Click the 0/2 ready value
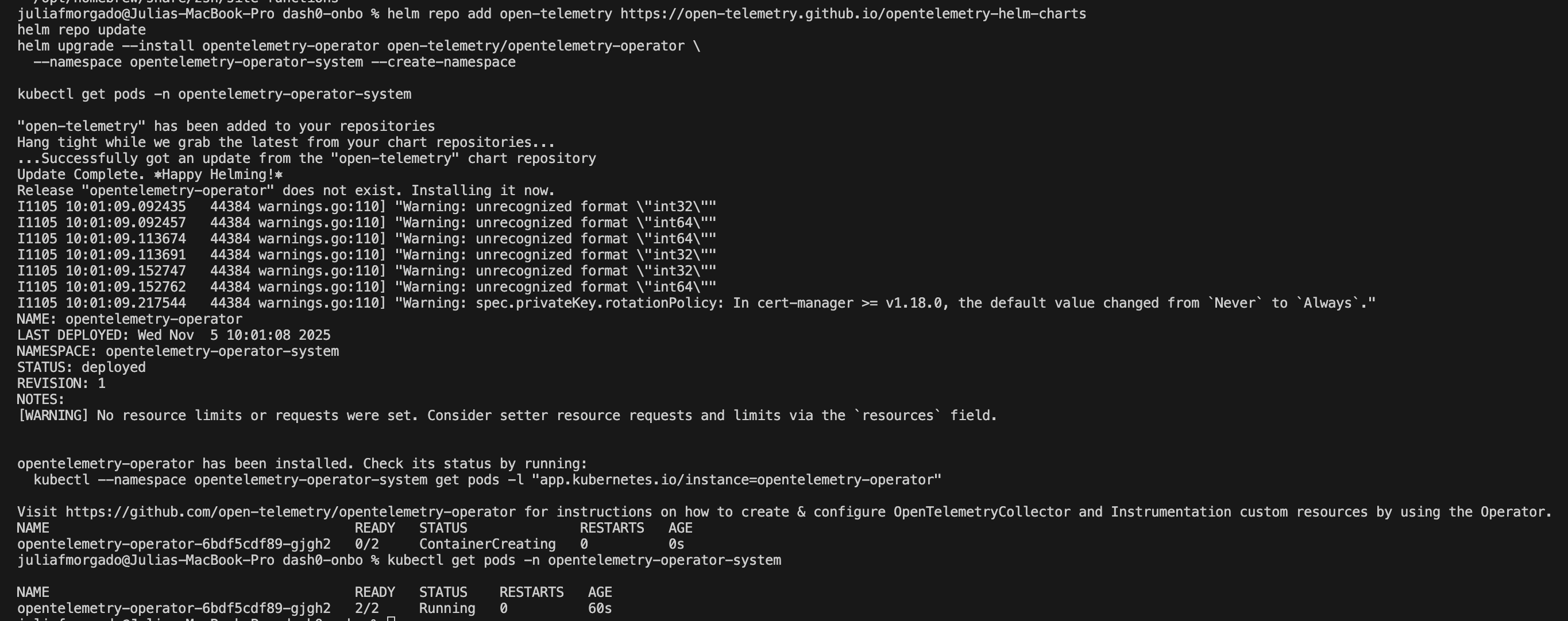The image size is (1568, 621). (x=366, y=544)
